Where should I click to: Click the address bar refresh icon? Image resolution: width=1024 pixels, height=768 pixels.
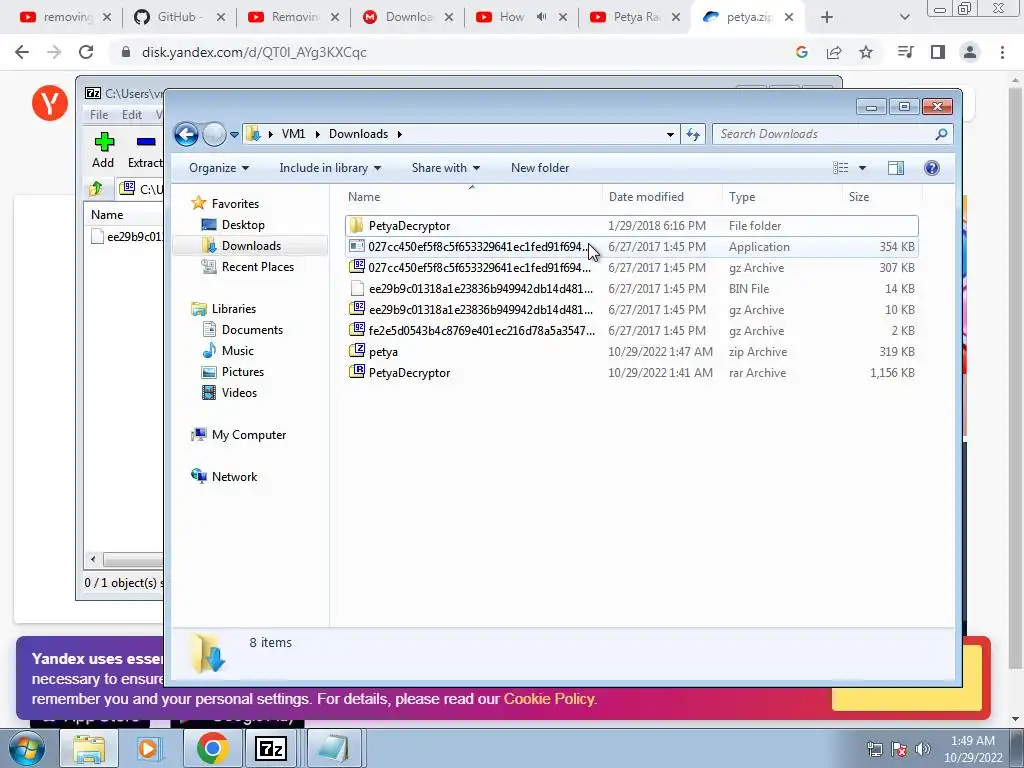[693, 135]
